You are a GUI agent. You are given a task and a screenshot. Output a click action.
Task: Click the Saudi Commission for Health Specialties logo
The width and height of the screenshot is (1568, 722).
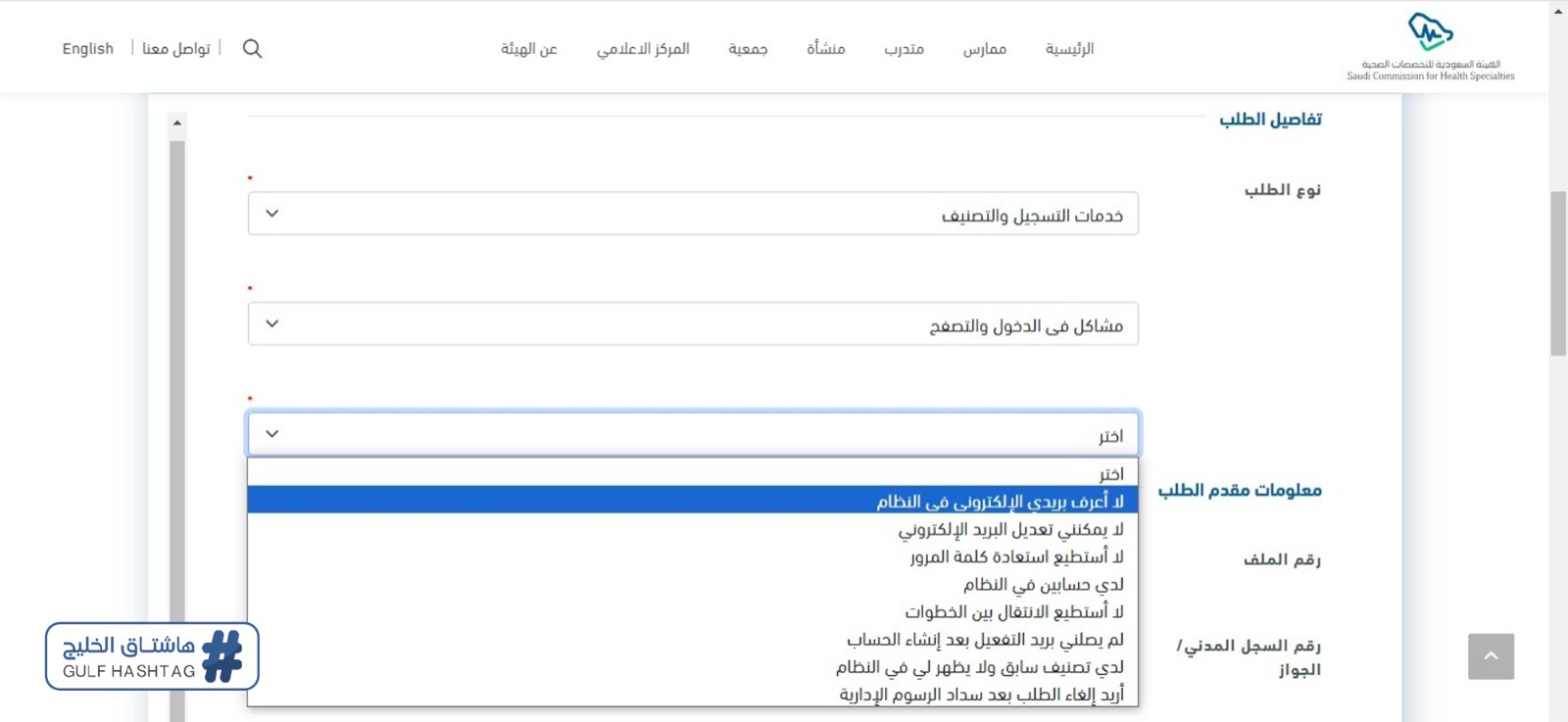click(x=1430, y=46)
